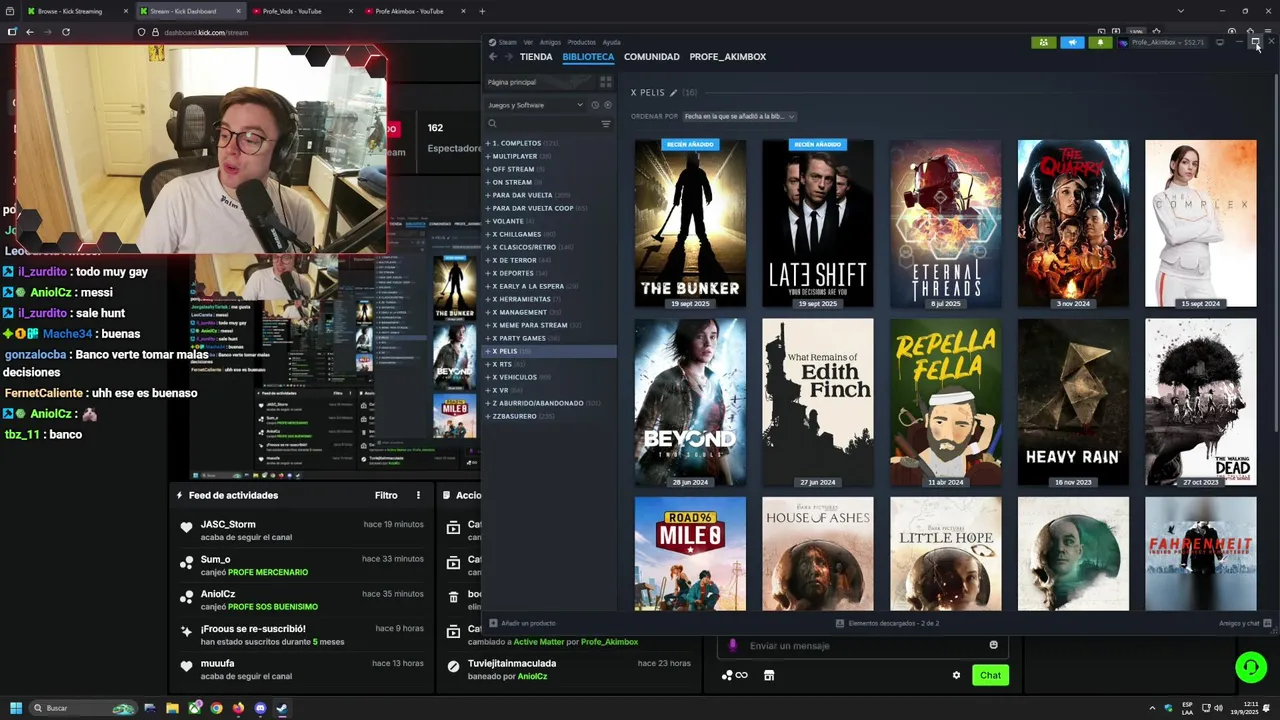Expand the 1. COMPLETOS collection
The image size is (1280, 720).
click(488, 143)
